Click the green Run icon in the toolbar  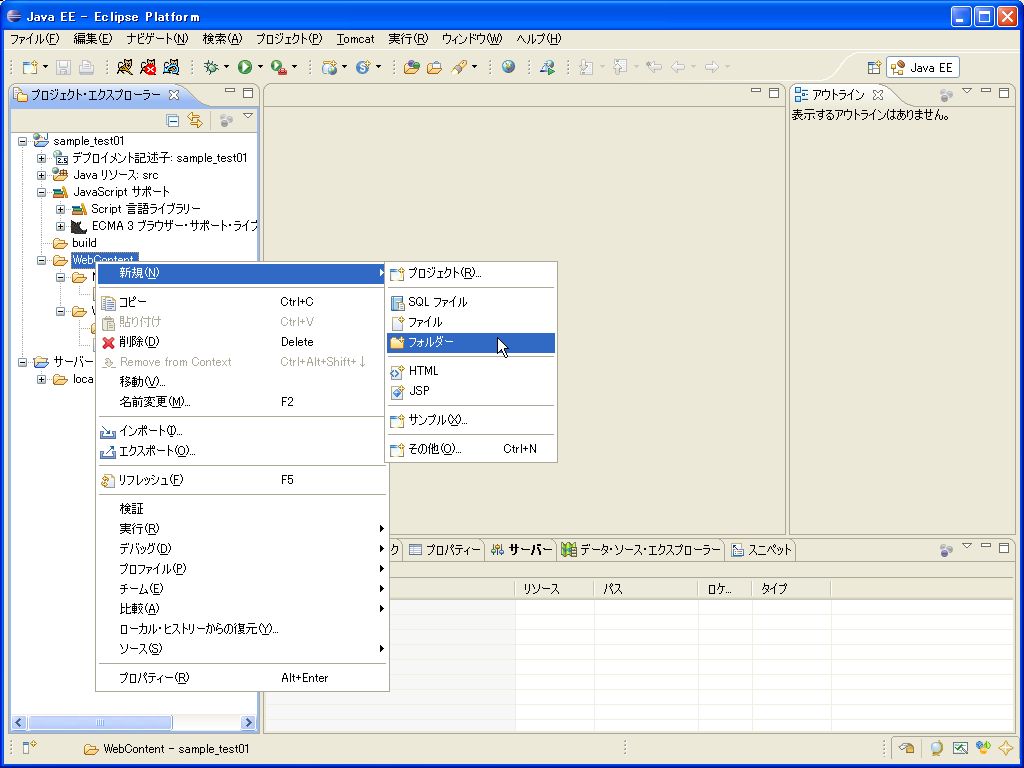[245, 67]
